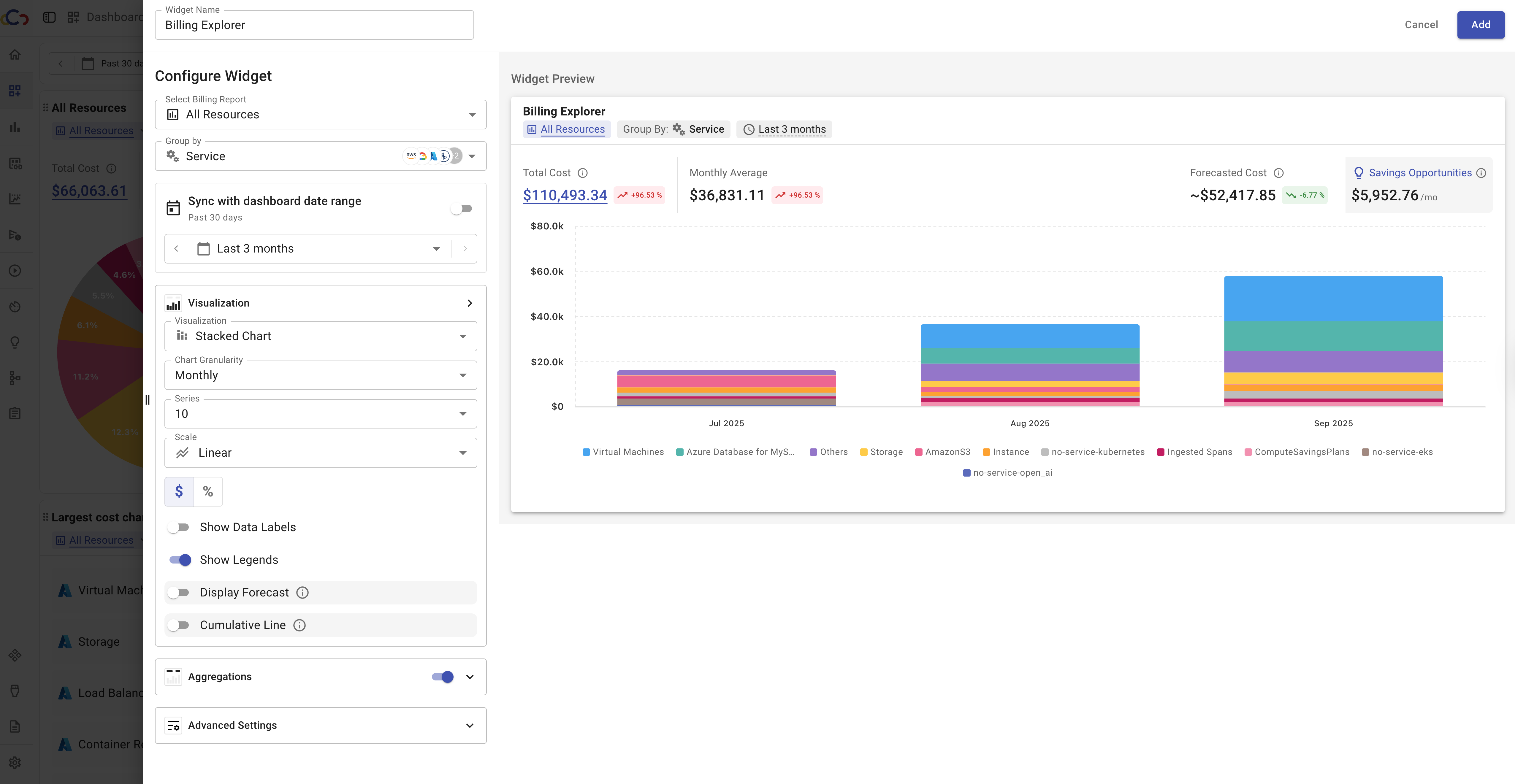Click Forecasted Cost info icon

pyautogui.click(x=1278, y=173)
